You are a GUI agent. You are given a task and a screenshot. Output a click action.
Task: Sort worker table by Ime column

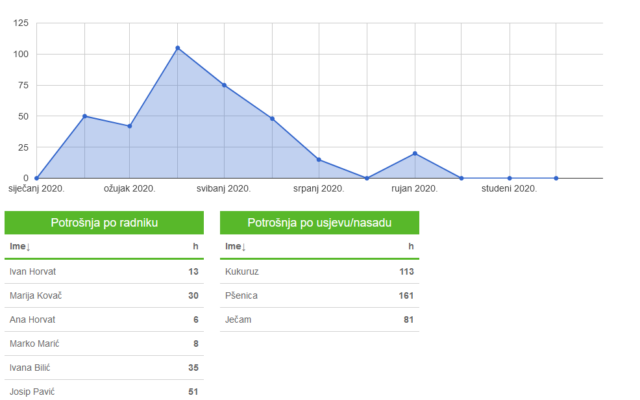tap(20, 247)
